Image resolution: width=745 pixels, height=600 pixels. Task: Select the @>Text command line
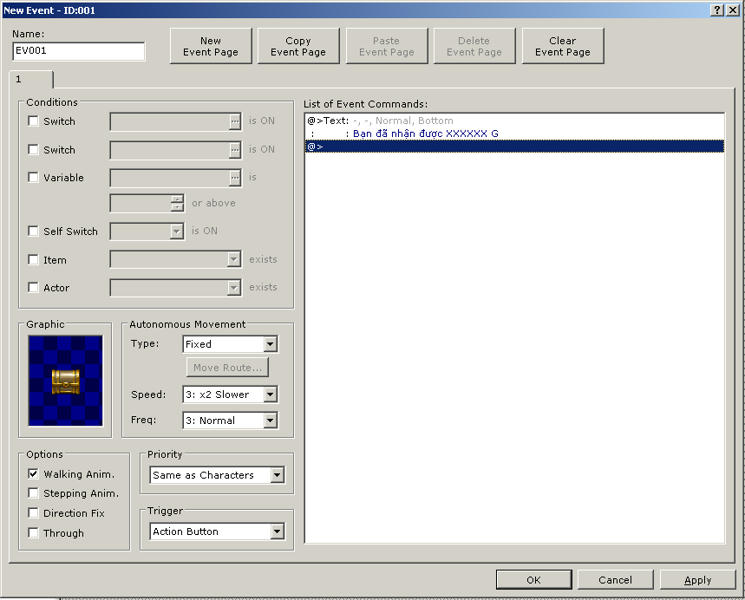click(514, 121)
